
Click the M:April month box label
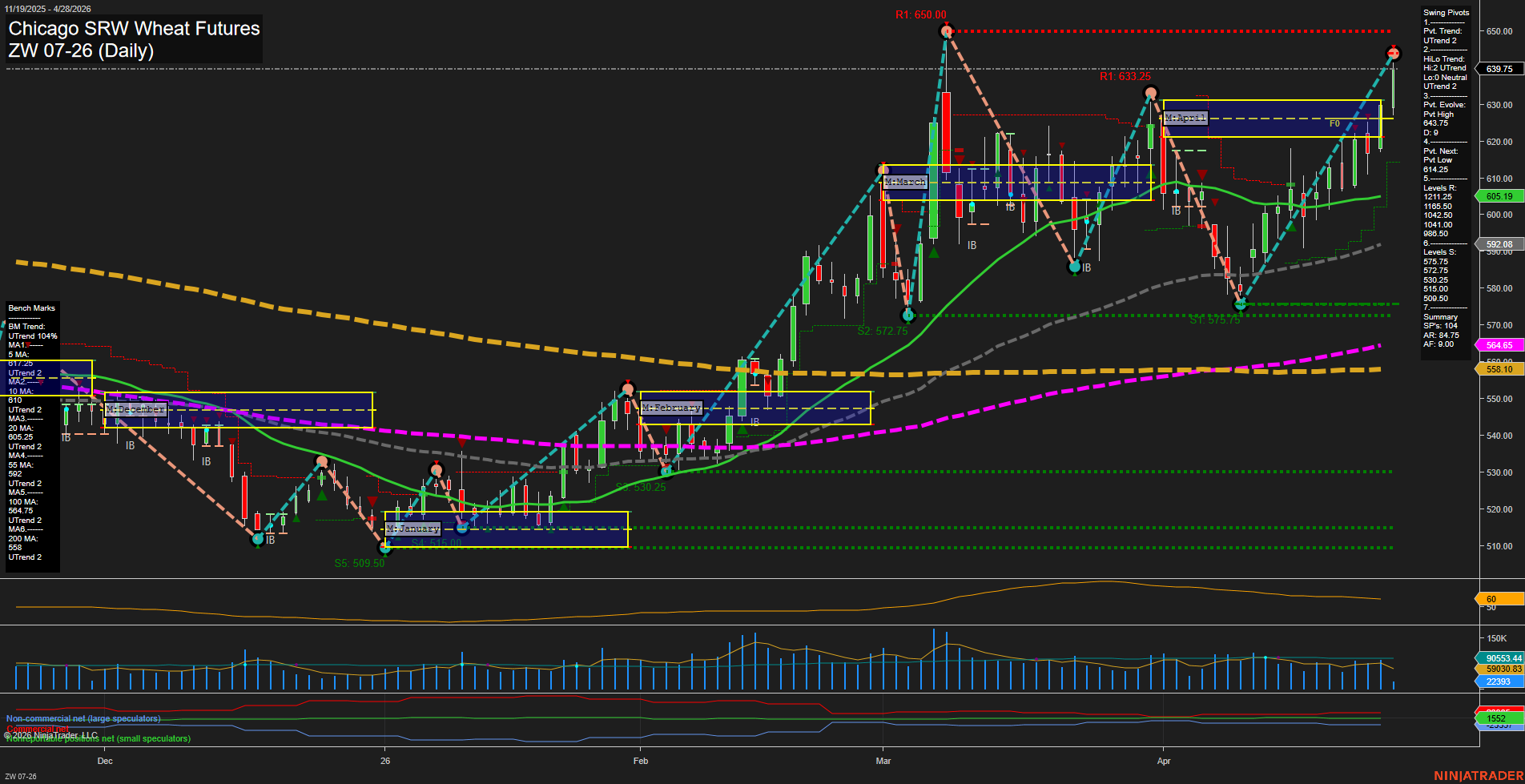click(x=1185, y=117)
